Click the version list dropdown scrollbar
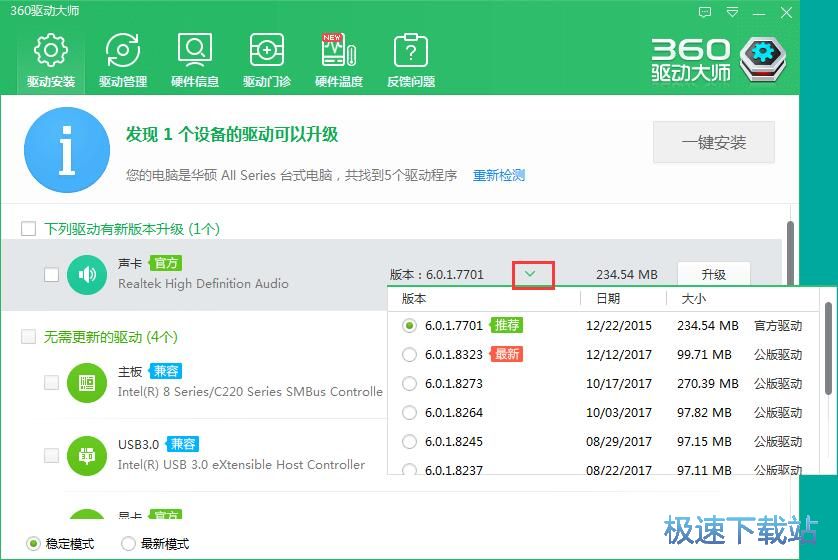This screenshot has width=838, height=560. pyautogui.click(x=828, y=348)
